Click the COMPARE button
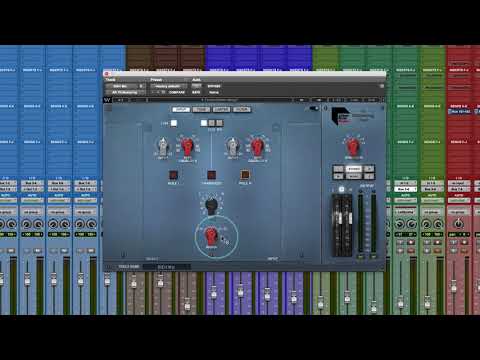The height and width of the screenshot is (360, 480). click(177, 92)
